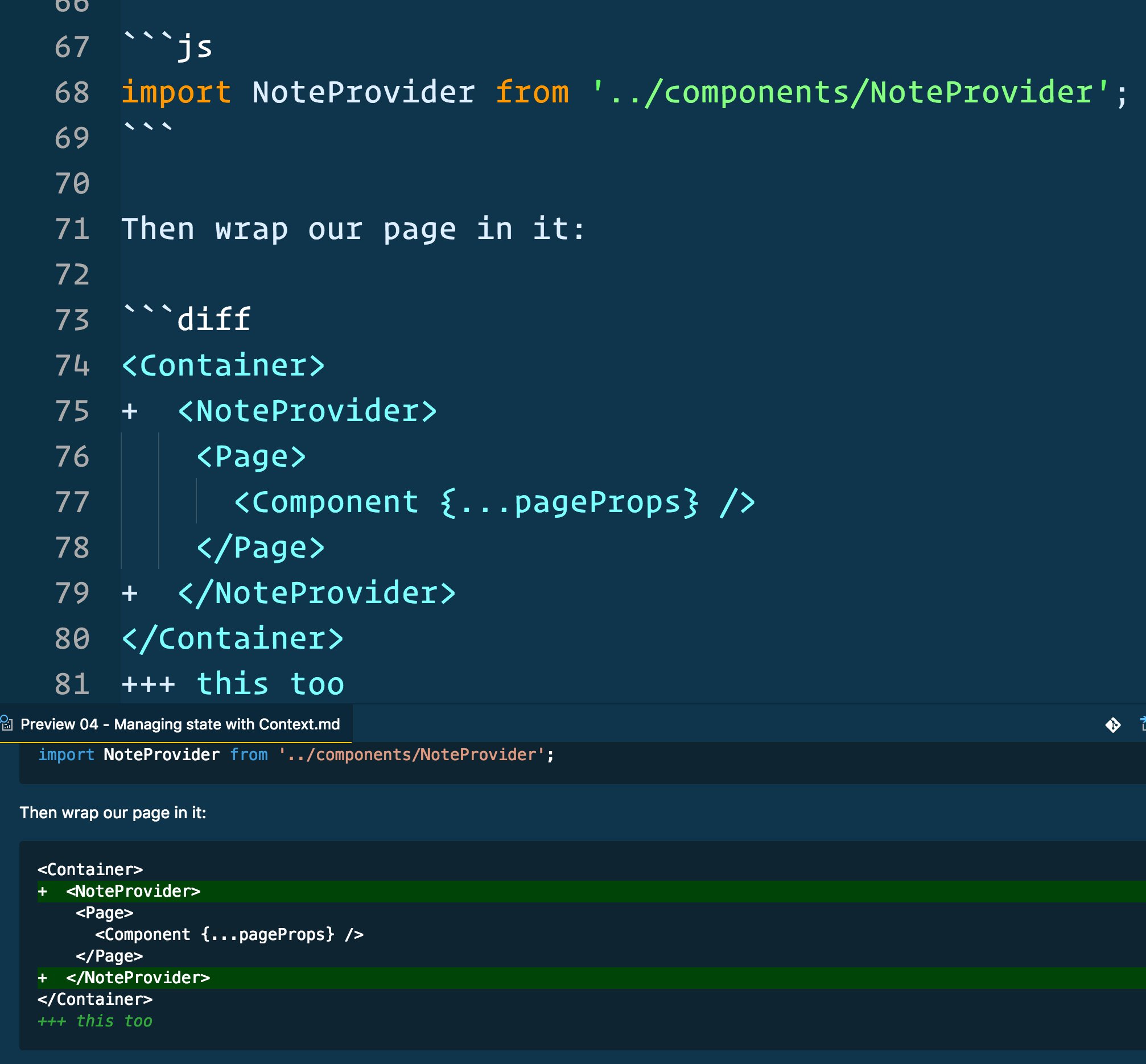
Task: Click the opening <Page> line in the preview code block
Action: 104,912
